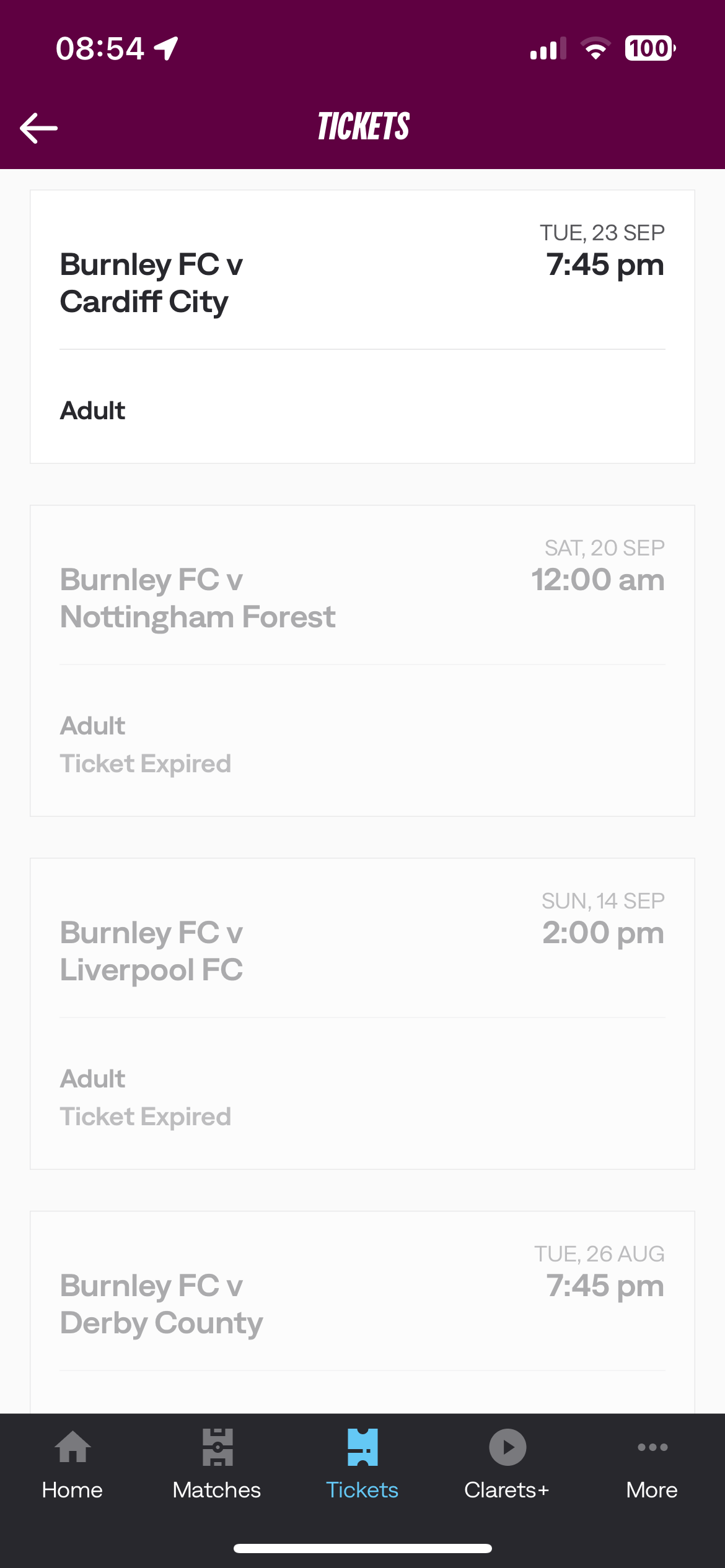Tap the back arrow in header

(x=38, y=128)
